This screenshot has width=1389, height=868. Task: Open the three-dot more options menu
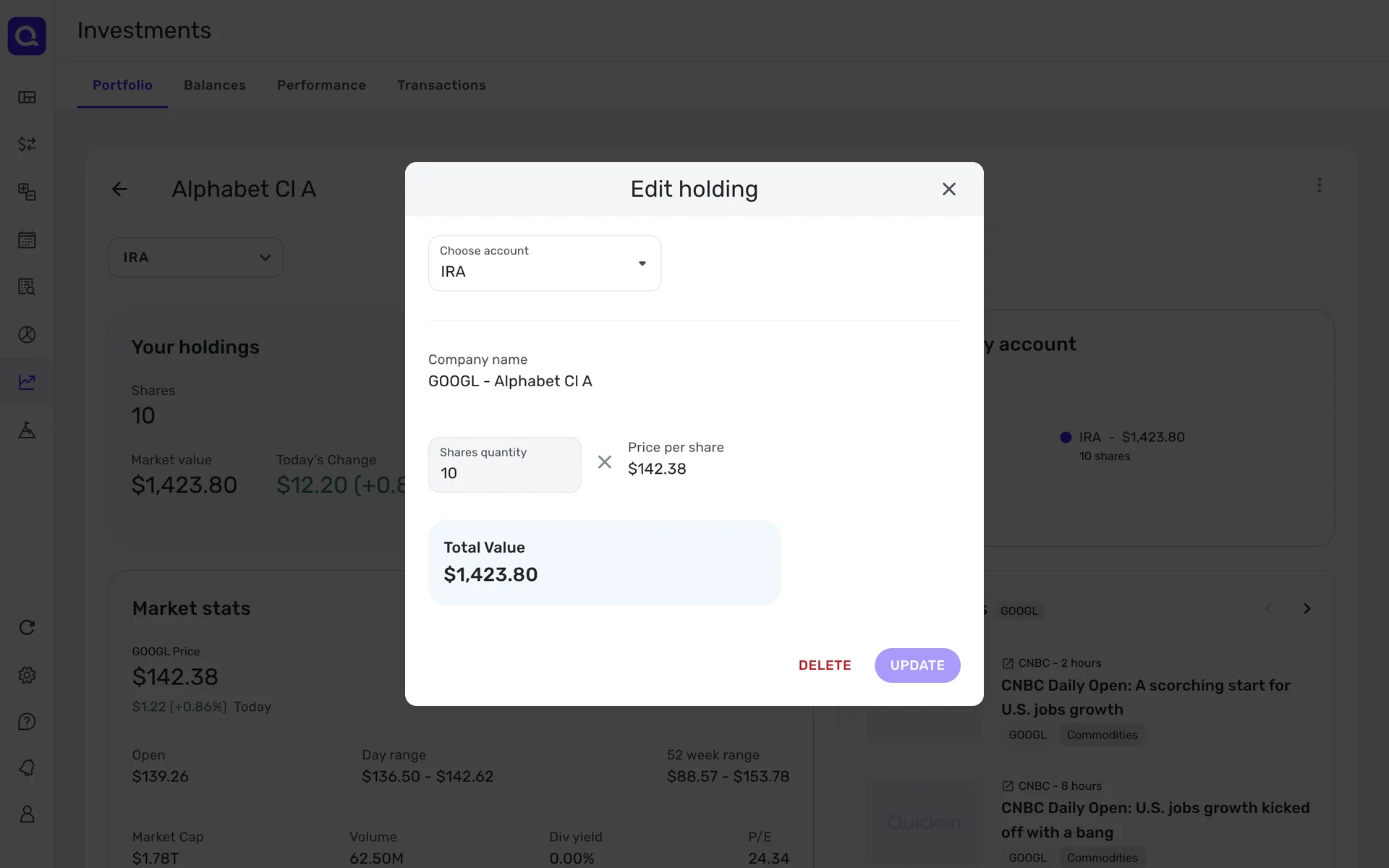click(1319, 186)
